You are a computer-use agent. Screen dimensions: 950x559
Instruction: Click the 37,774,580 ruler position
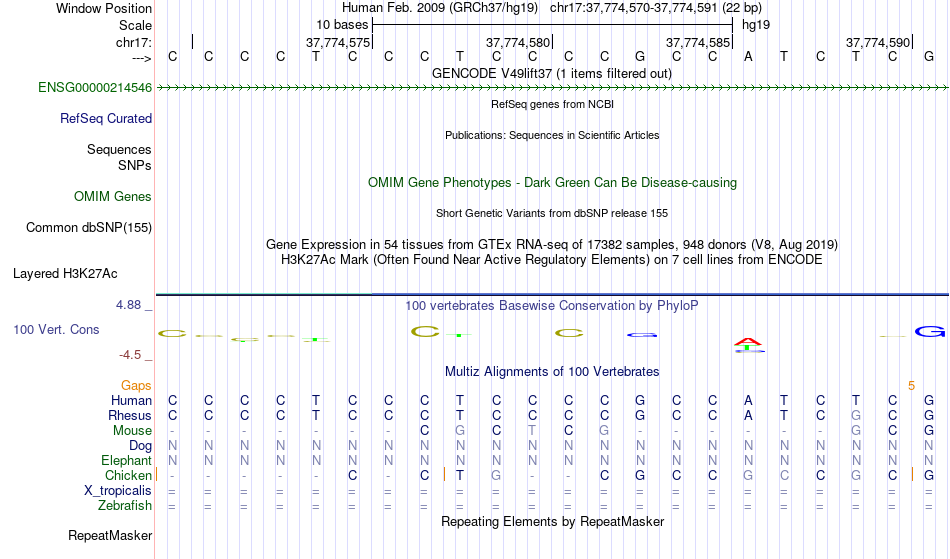pos(517,42)
